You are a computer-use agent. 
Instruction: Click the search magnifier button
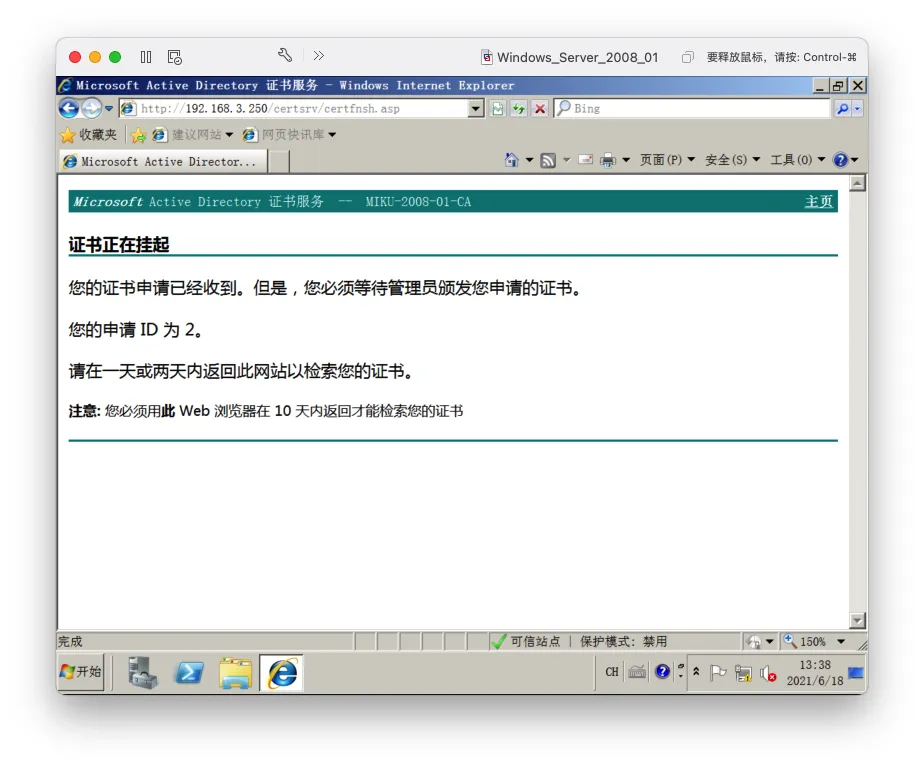coord(843,108)
